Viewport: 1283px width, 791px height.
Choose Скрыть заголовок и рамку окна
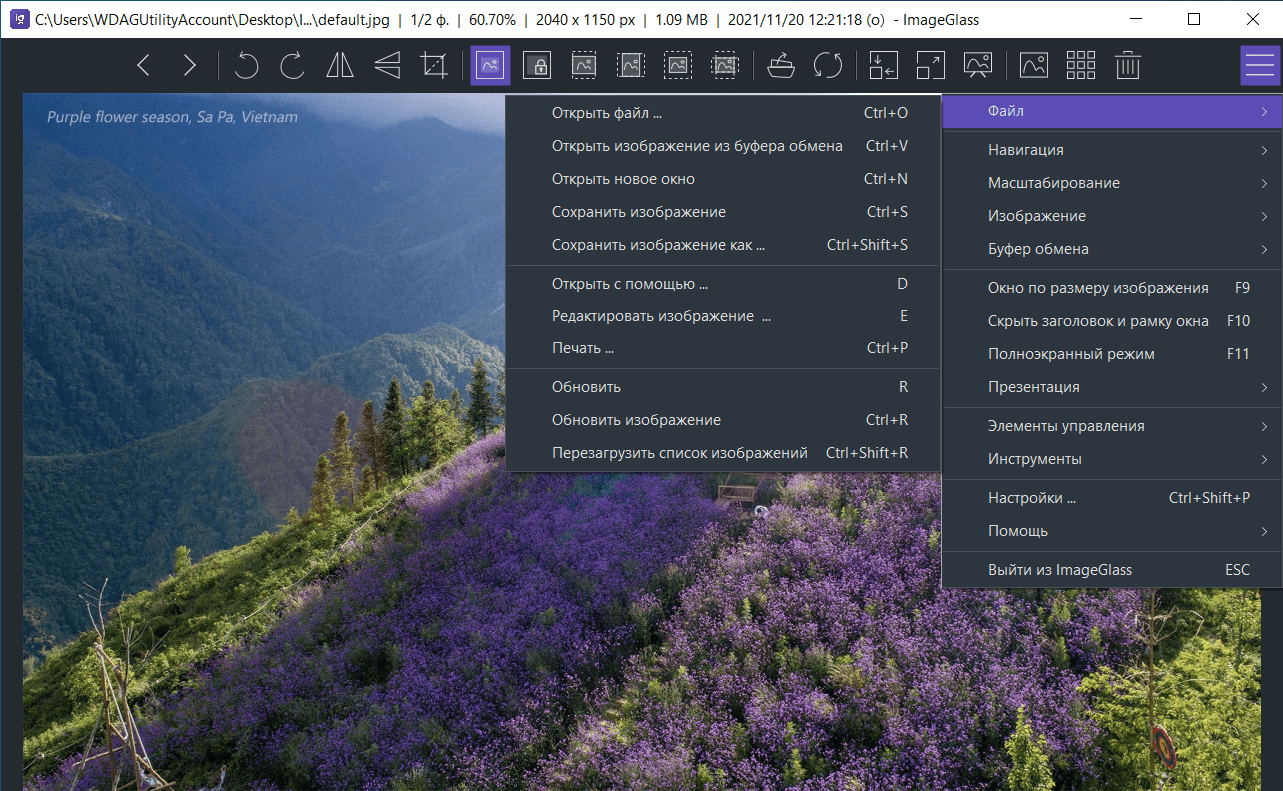pyautogui.click(x=1112, y=321)
